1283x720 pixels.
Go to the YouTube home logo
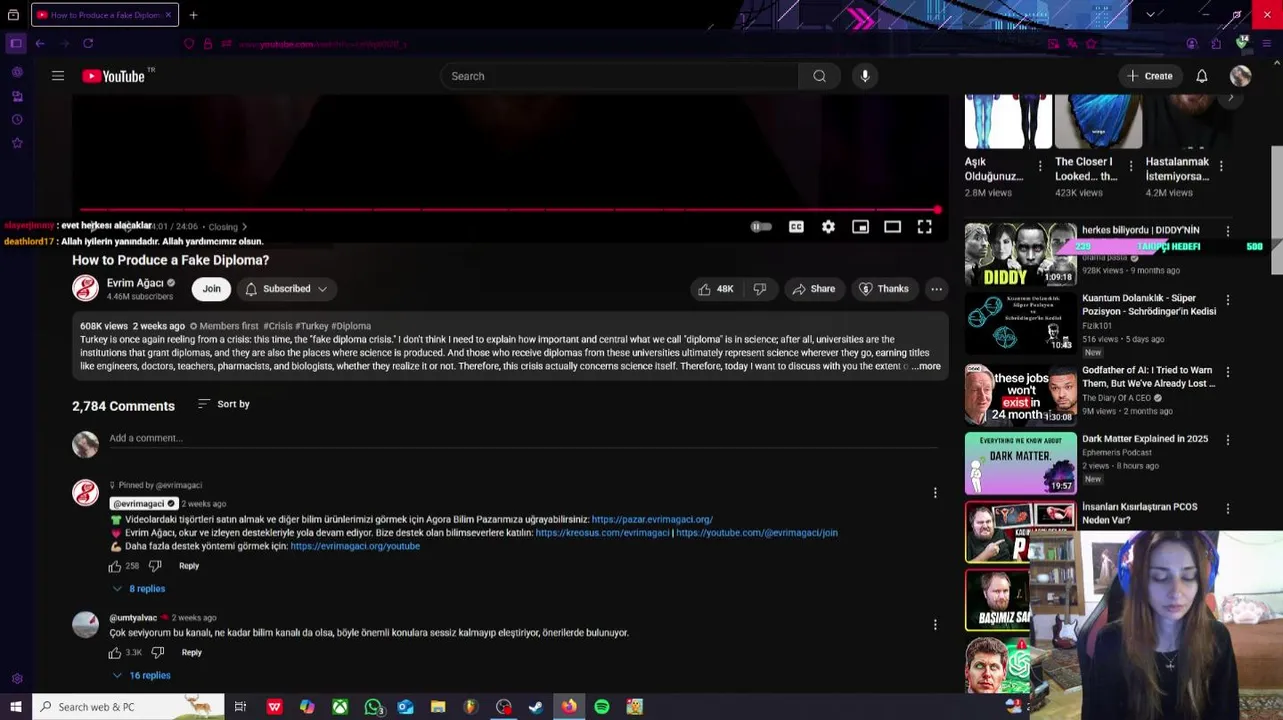pyautogui.click(x=114, y=76)
